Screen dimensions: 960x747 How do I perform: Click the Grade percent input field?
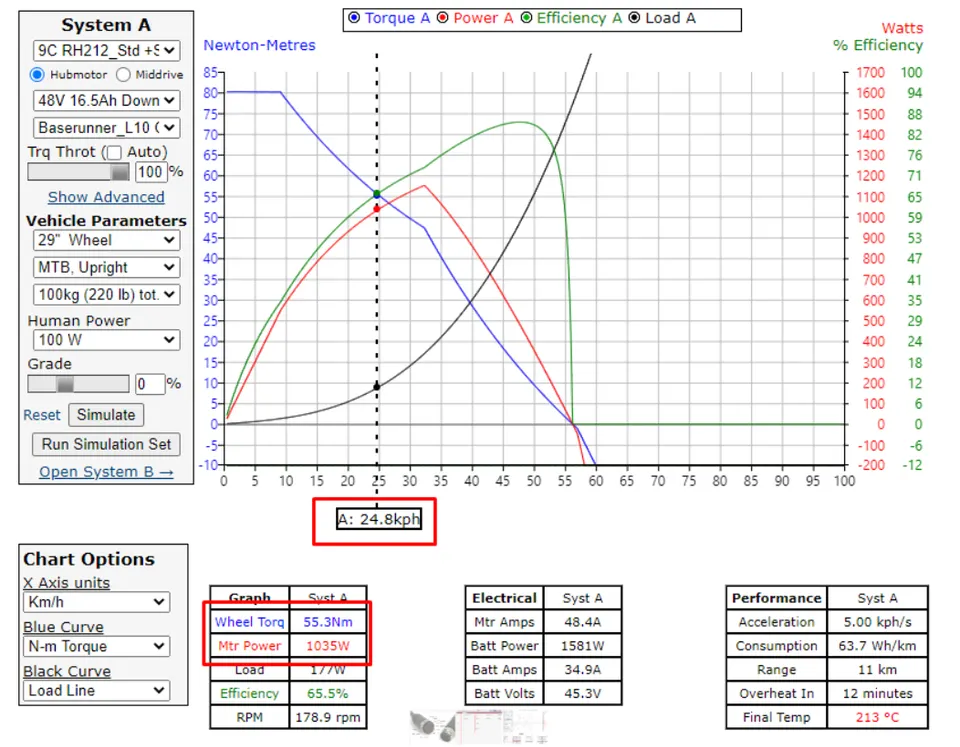[x=150, y=384]
